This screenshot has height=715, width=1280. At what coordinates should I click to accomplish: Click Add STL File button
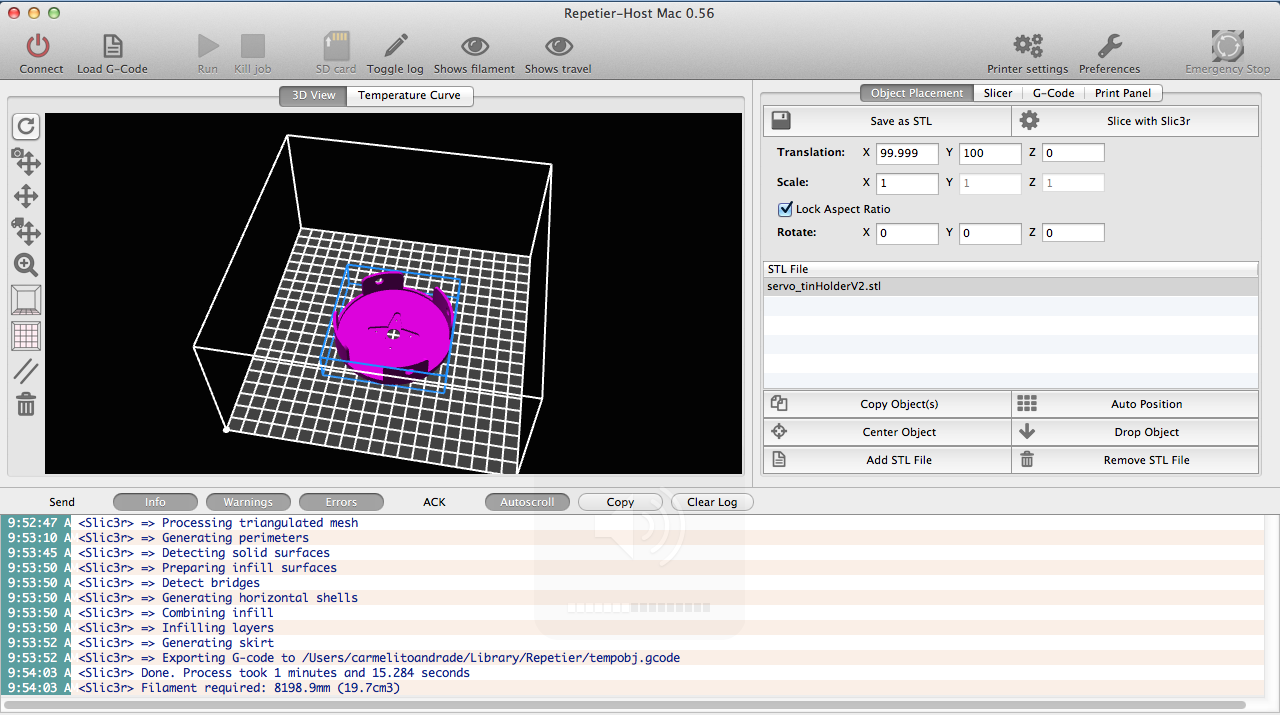coord(887,460)
